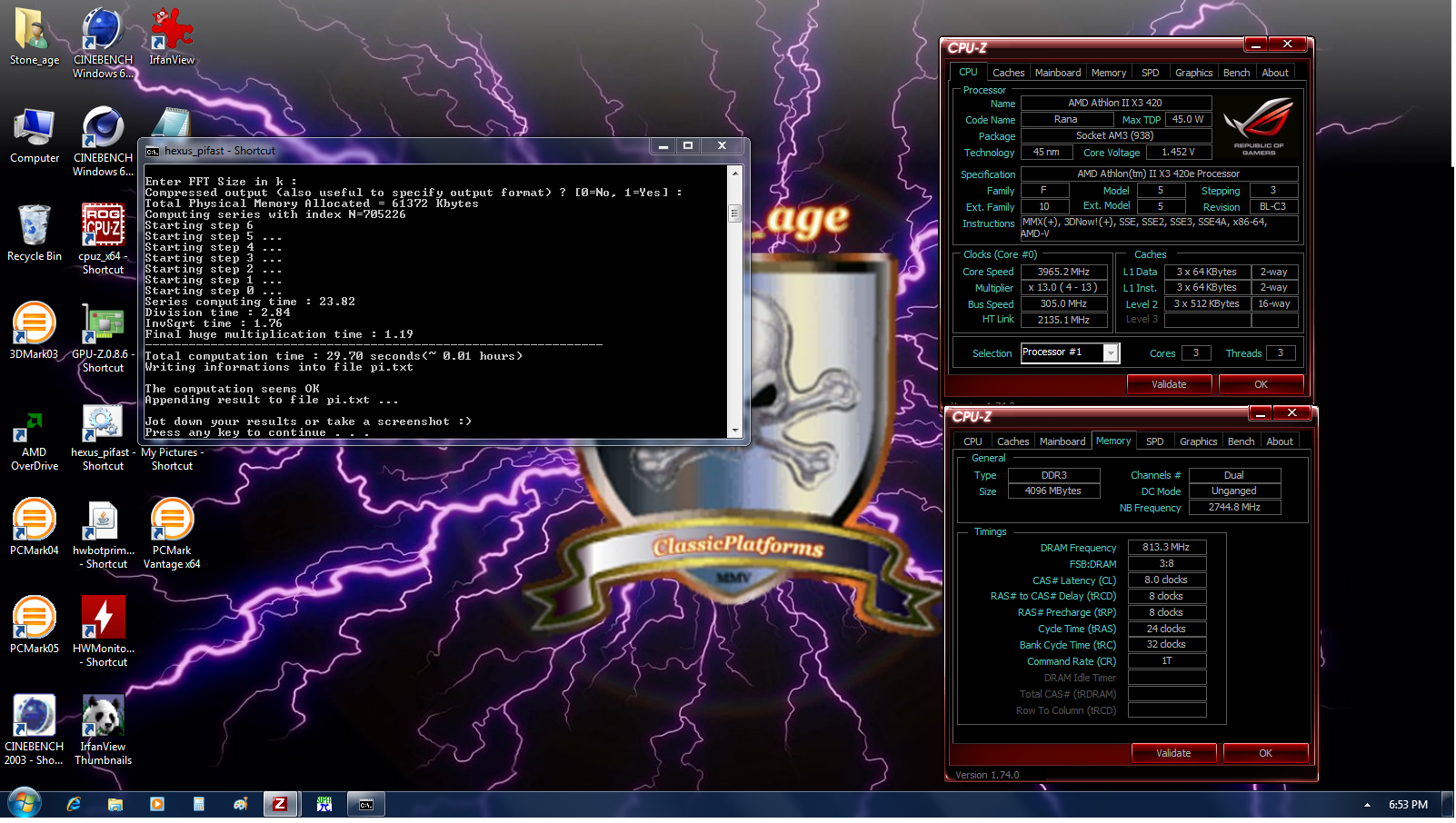The width and height of the screenshot is (1456, 823).
Task: Click OK in lower CPU-Z Memory window
Action: pyautogui.click(x=1265, y=753)
